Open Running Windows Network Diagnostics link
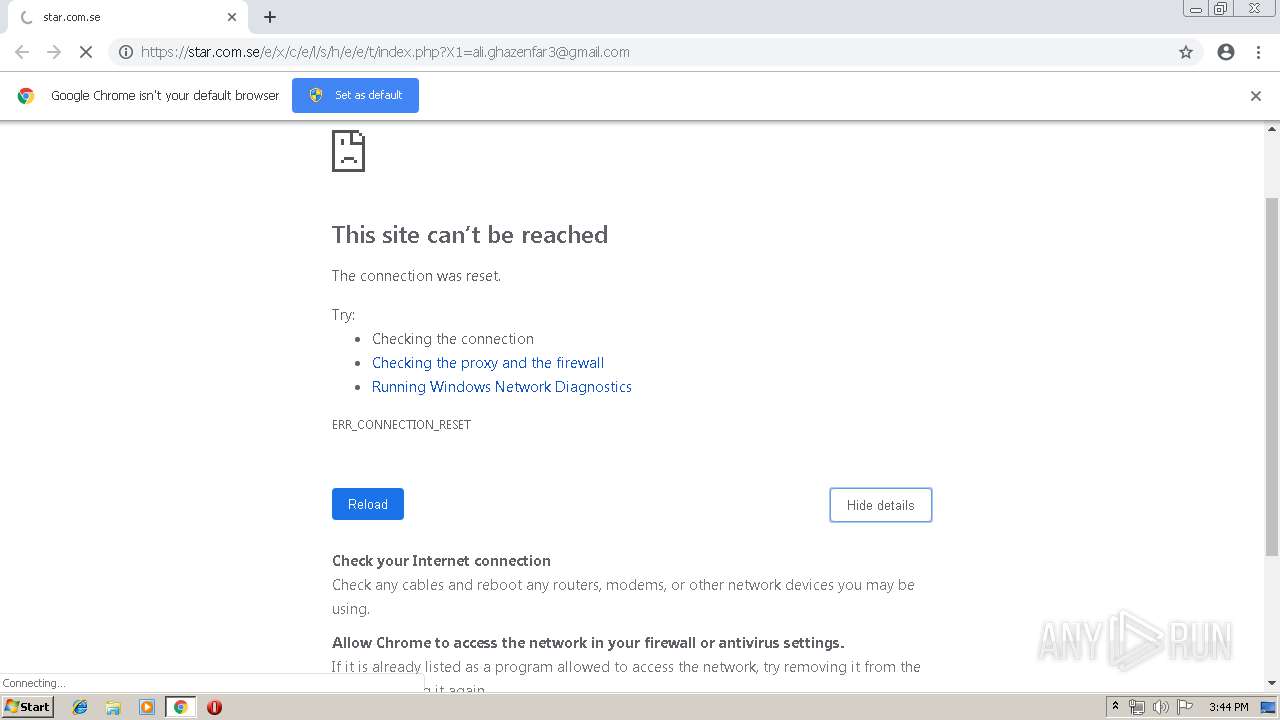 click(502, 386)
